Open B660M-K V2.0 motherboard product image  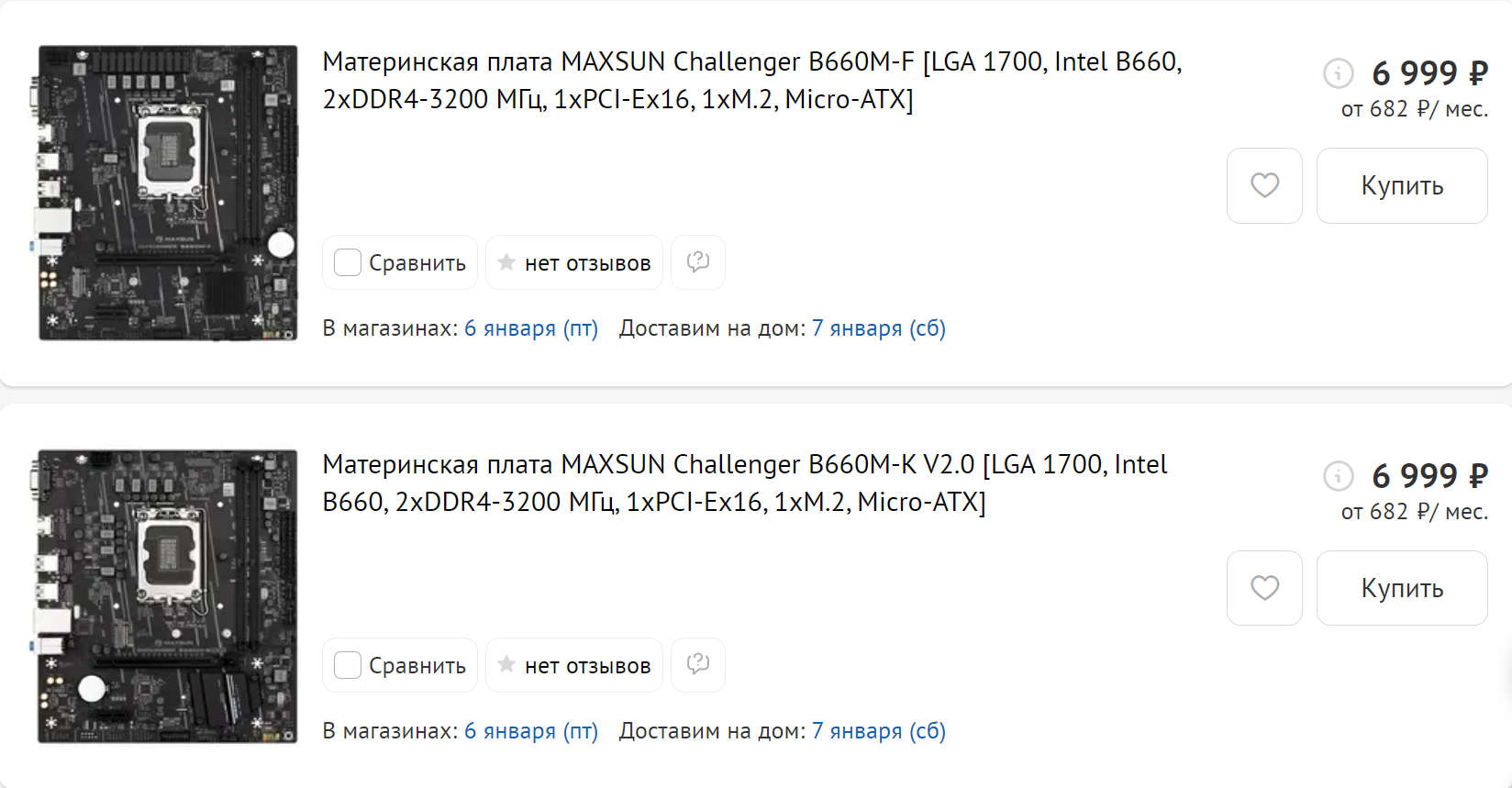[167, 595]
